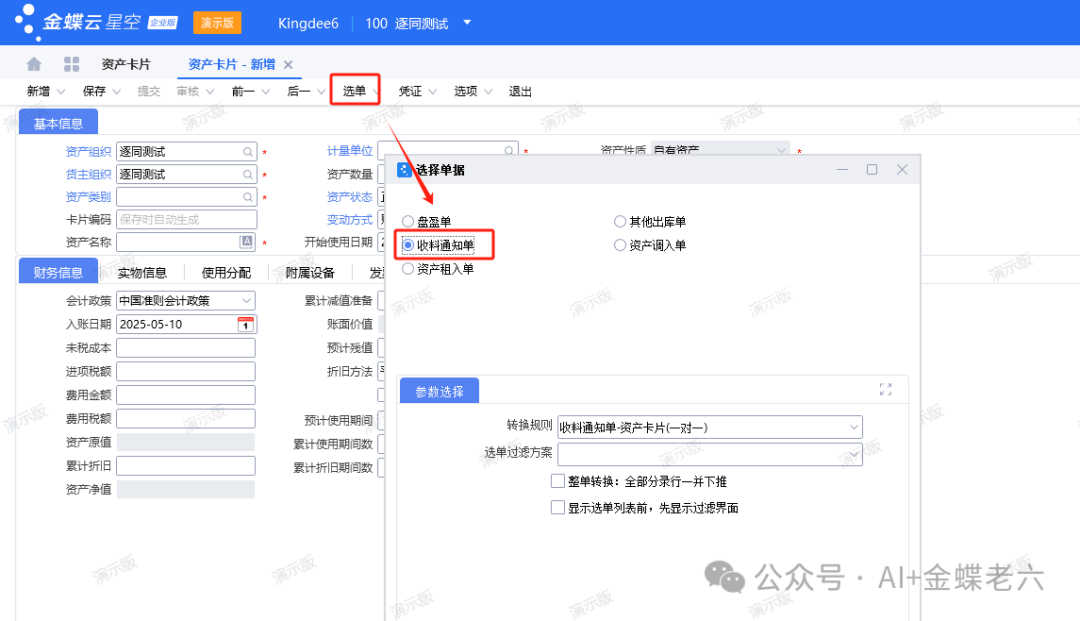
Task: Open calendar picker for 入账日期
Action: [245, 324]
